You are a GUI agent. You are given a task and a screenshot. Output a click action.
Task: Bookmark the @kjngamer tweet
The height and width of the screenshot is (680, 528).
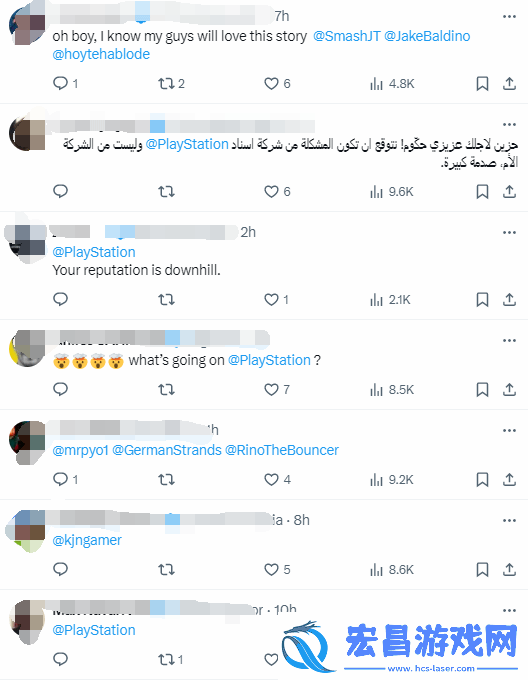(482, 569)
